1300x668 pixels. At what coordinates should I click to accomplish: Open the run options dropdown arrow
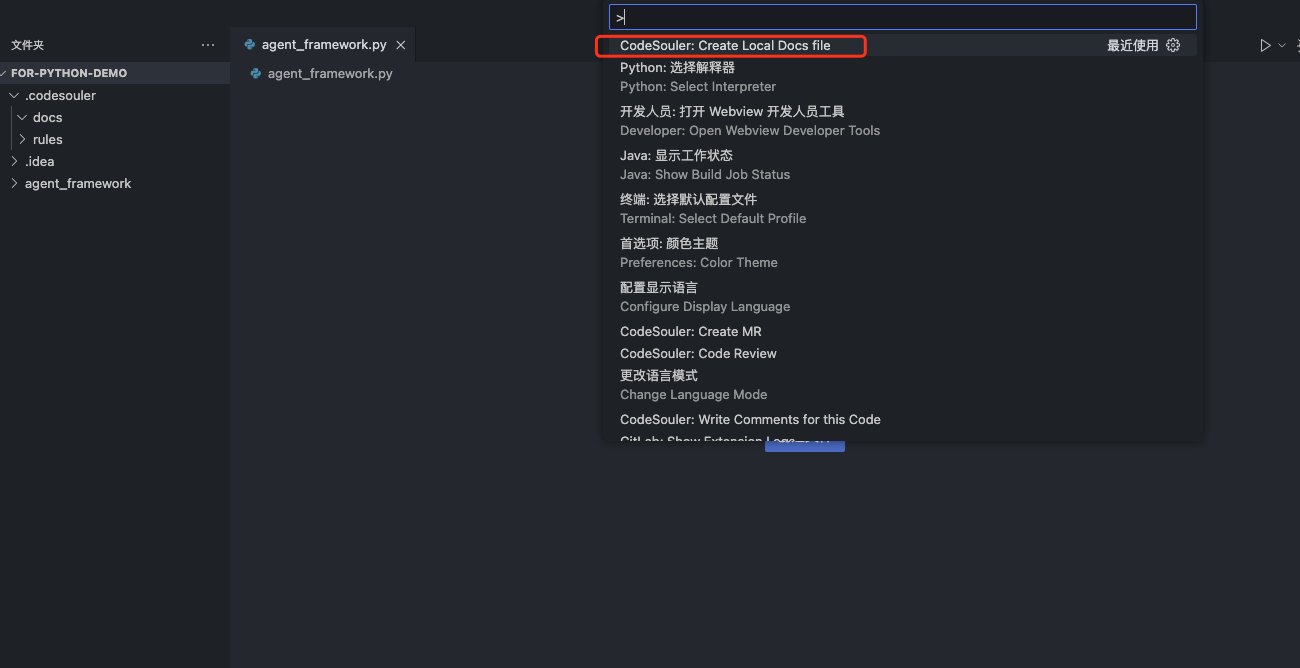(1282, 45)
